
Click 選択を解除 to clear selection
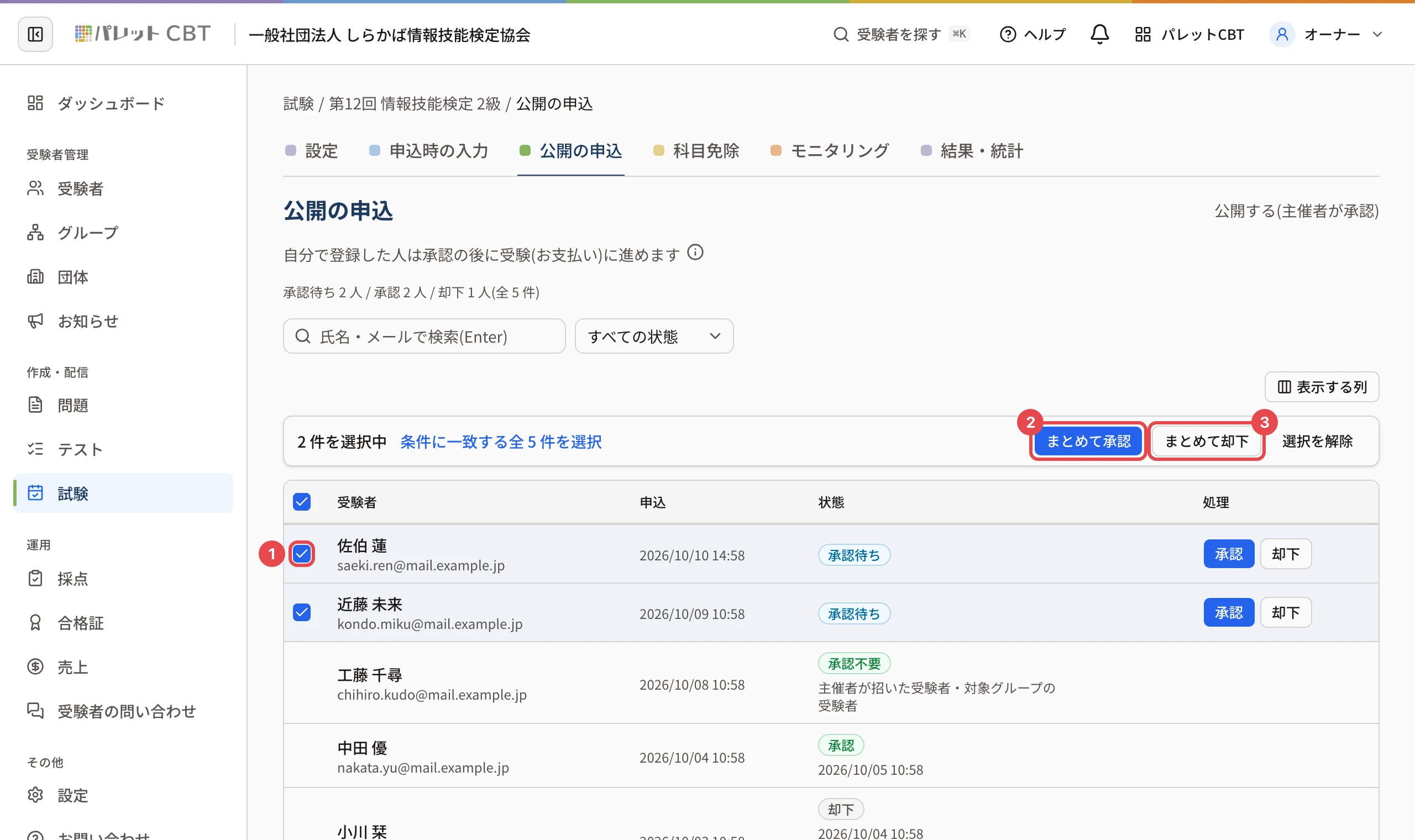click(x=1317, y=441)
